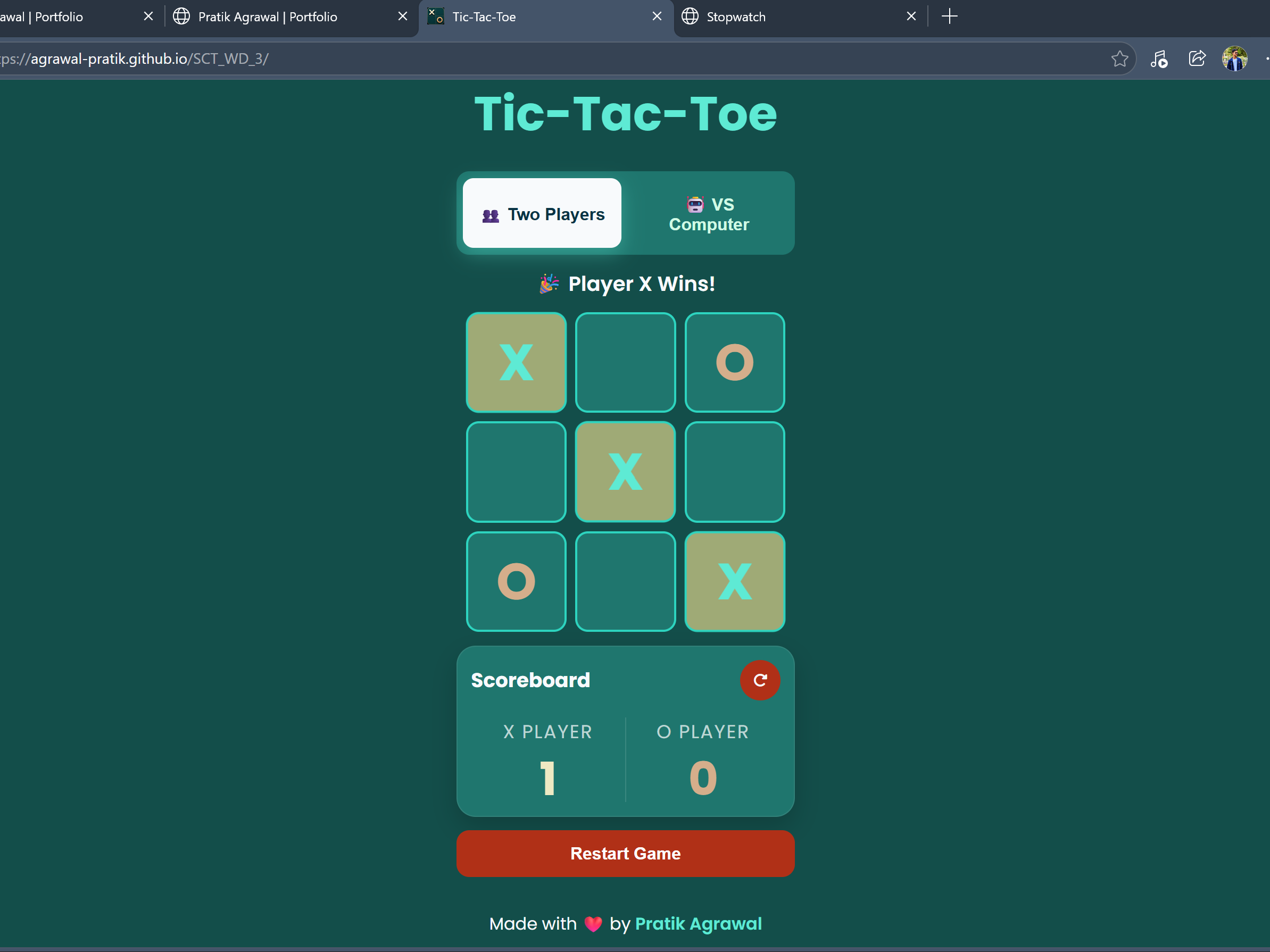
Task: Click the empty bottom-middle cell
Action: coord(625,581)
